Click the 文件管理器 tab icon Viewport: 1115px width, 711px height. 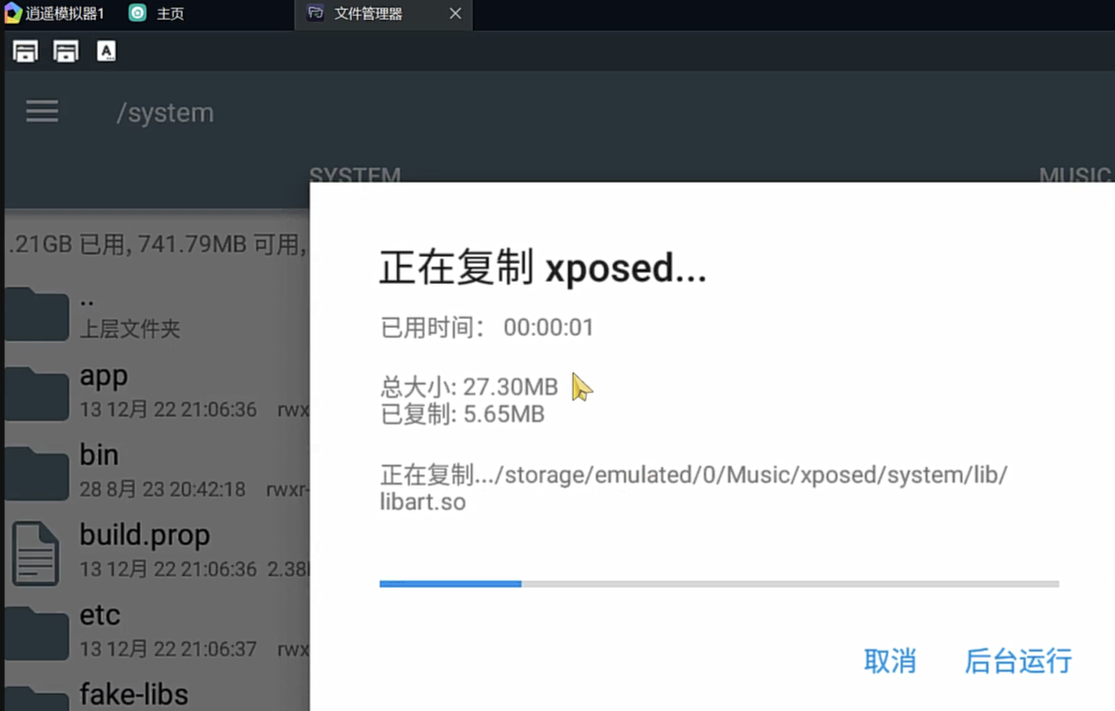[315, 13]
